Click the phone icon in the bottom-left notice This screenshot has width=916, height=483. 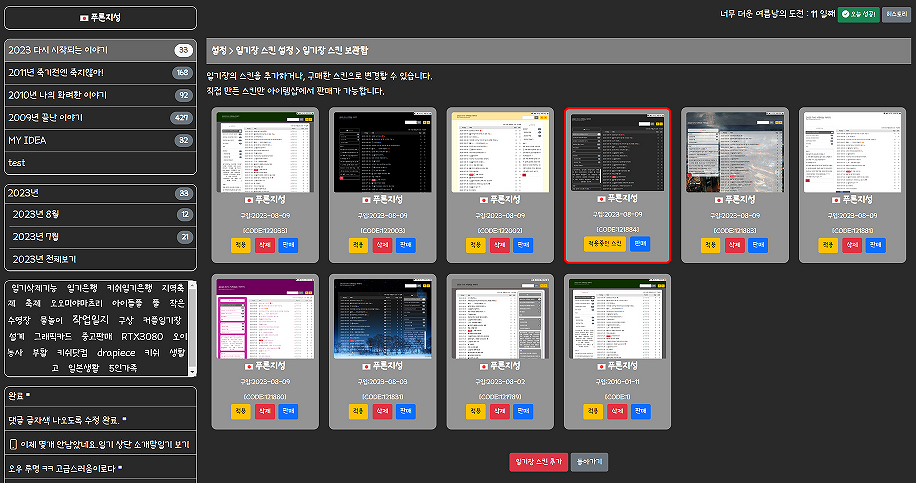point(15,443)
